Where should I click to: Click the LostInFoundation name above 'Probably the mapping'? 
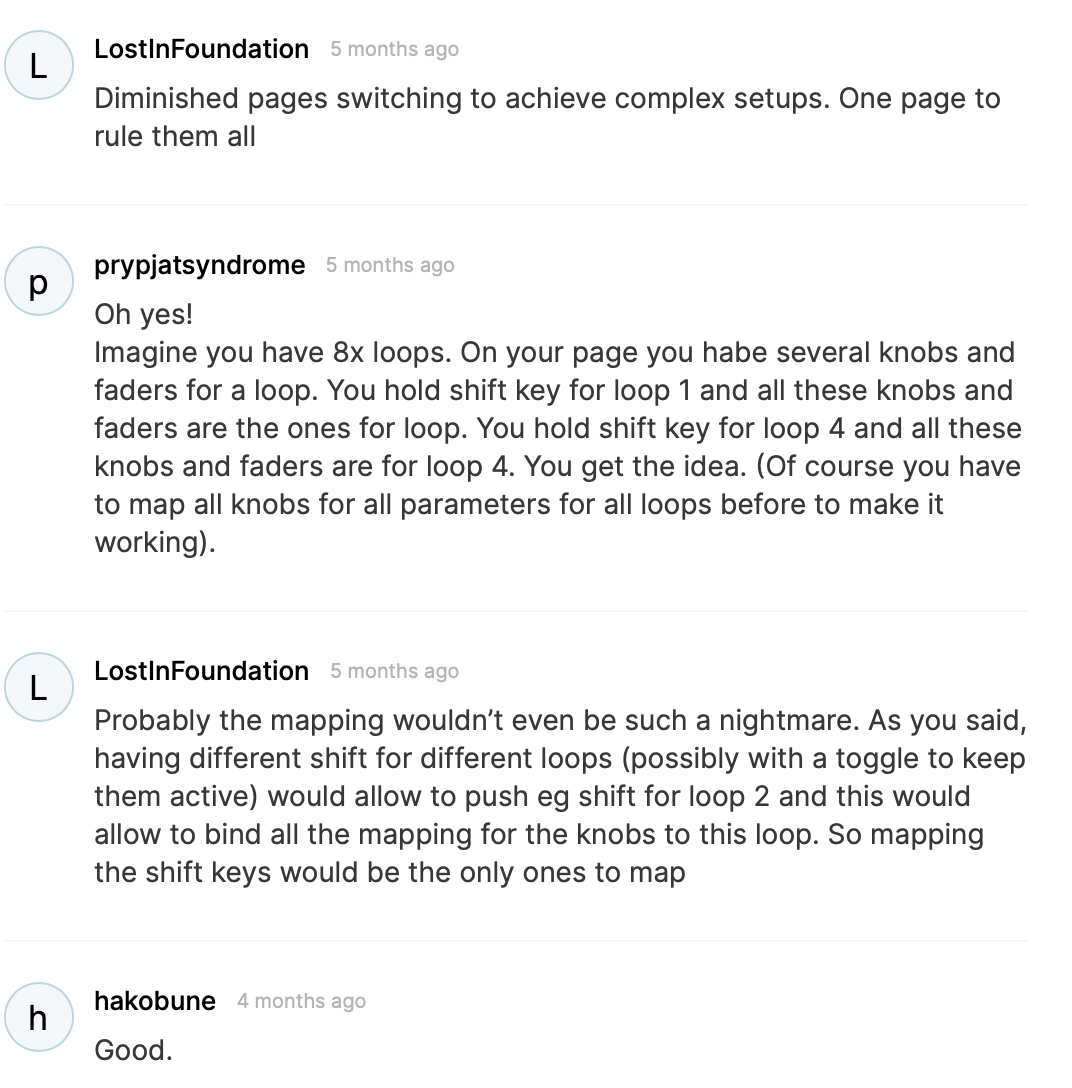(202, 671)
